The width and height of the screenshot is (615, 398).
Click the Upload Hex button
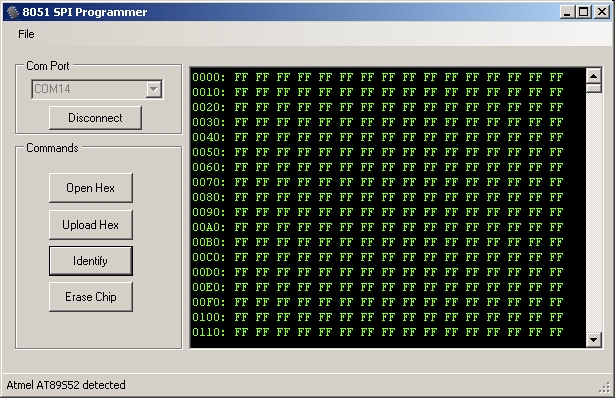[x=91, y=225]
